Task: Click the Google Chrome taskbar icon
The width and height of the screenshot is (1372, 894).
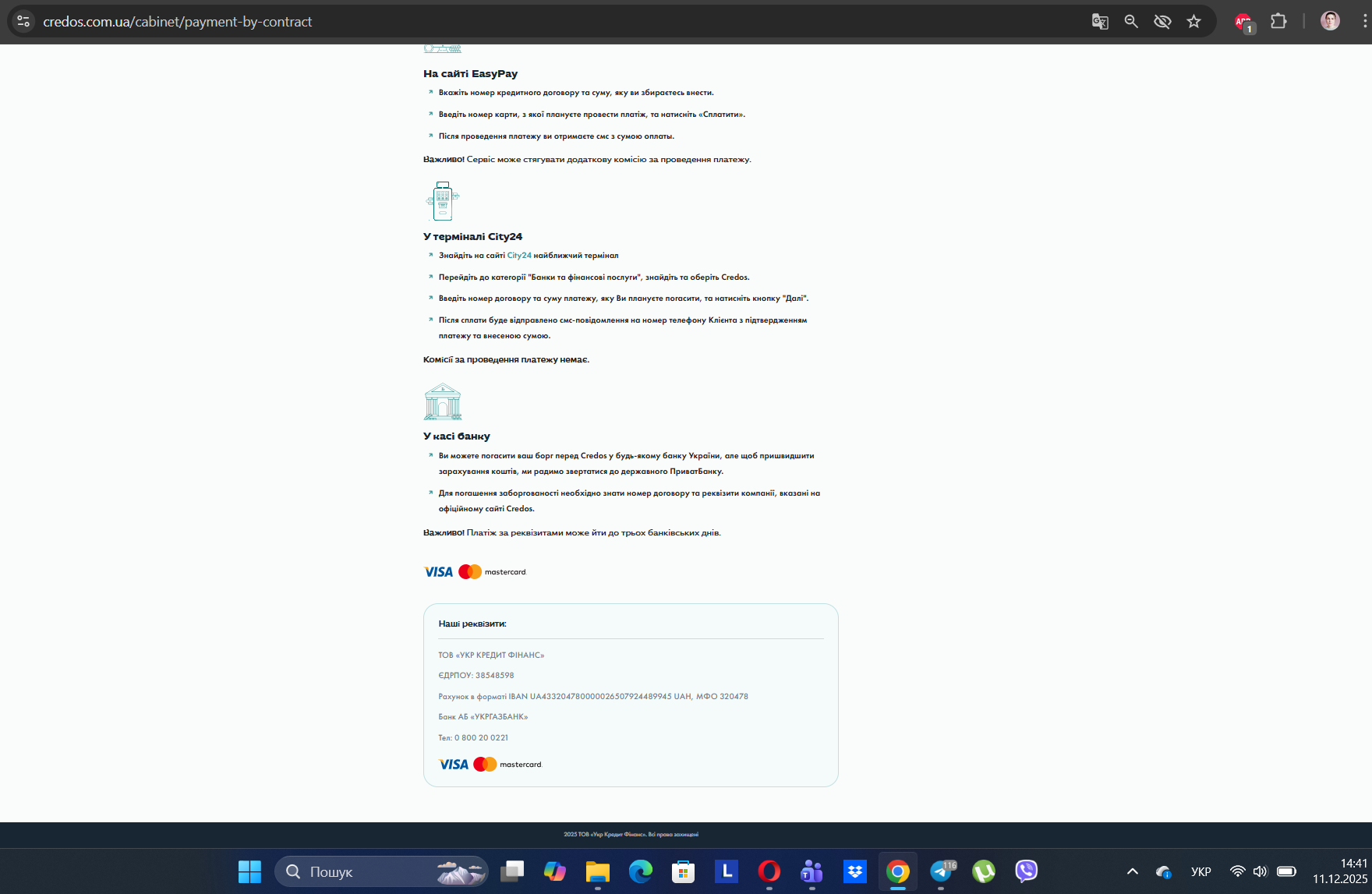Action: [898, 871]
